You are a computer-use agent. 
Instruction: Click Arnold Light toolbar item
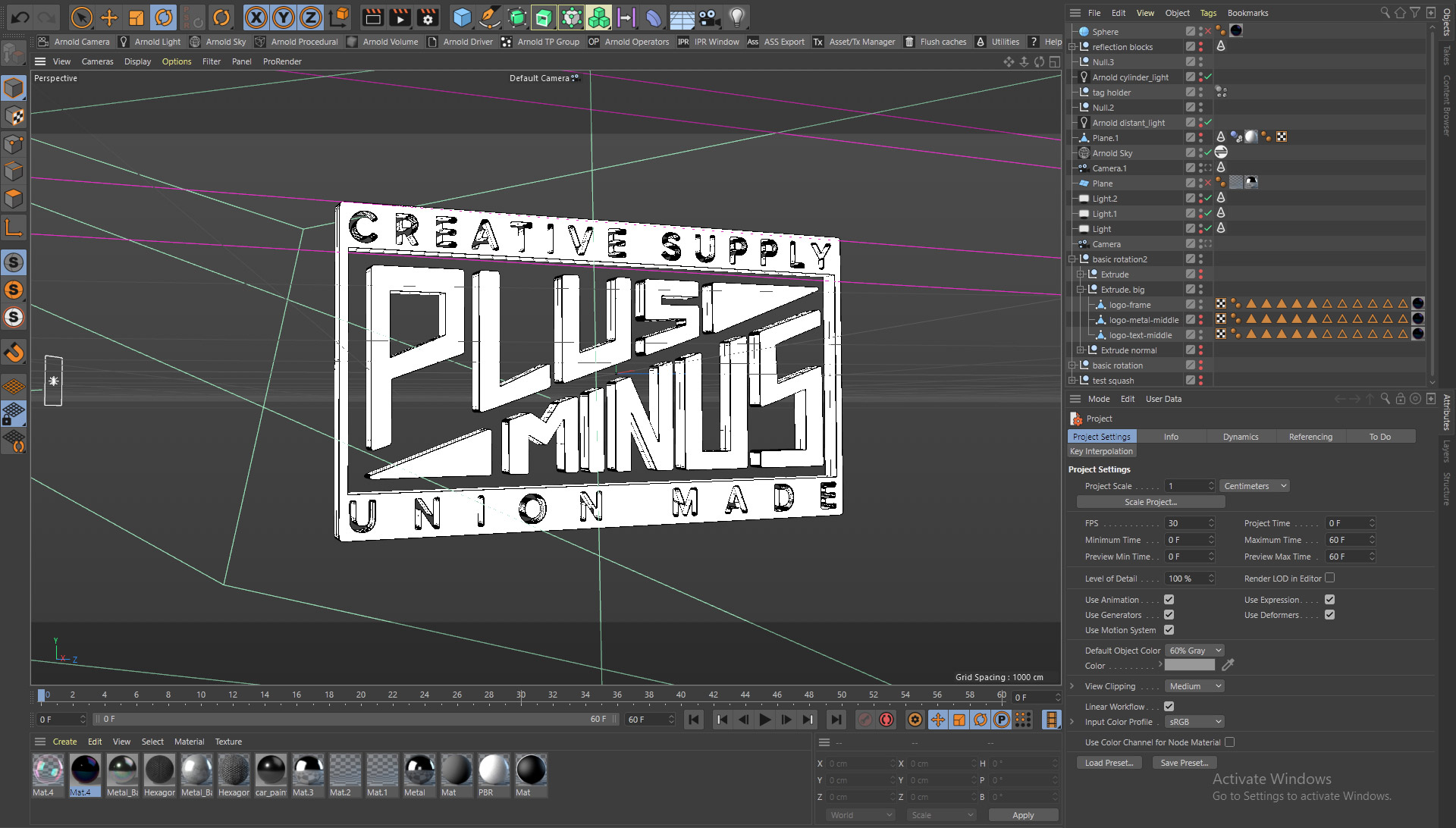(x=150, y=42)
